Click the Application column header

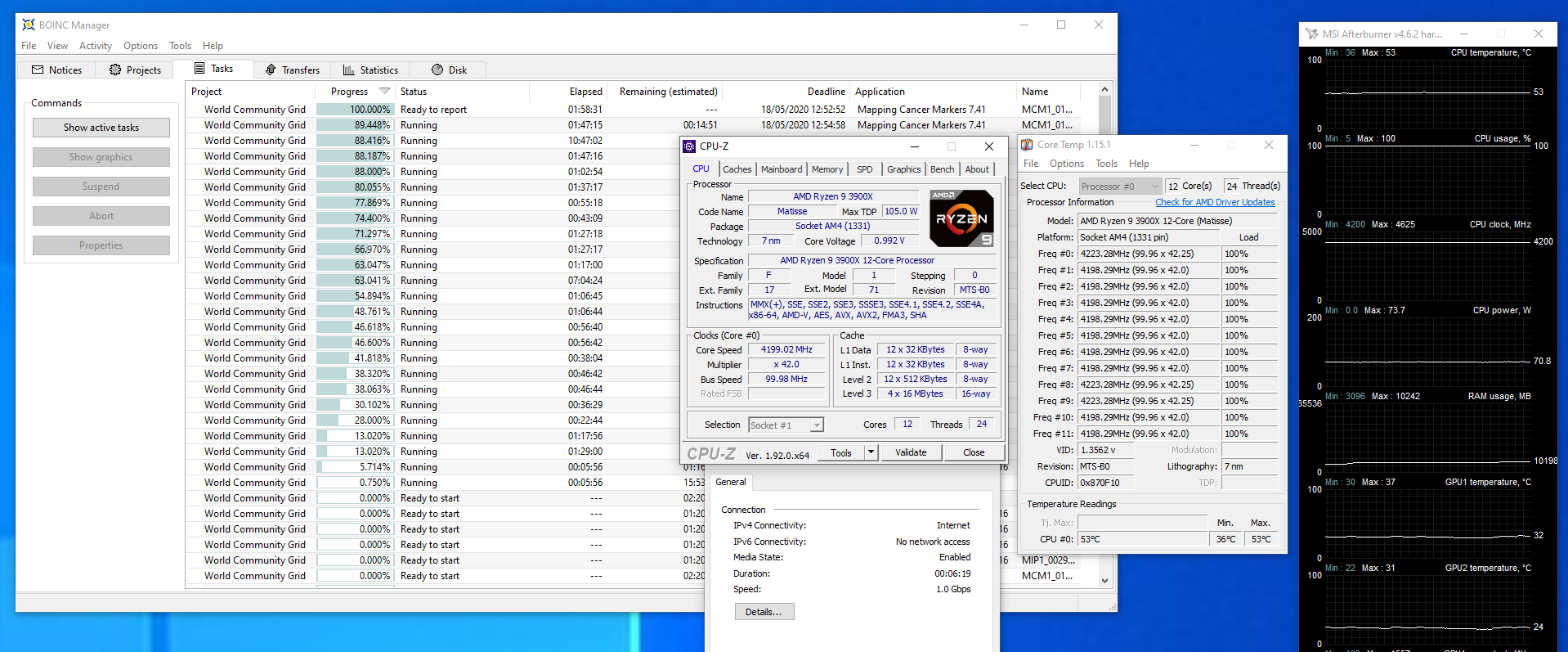933,92
